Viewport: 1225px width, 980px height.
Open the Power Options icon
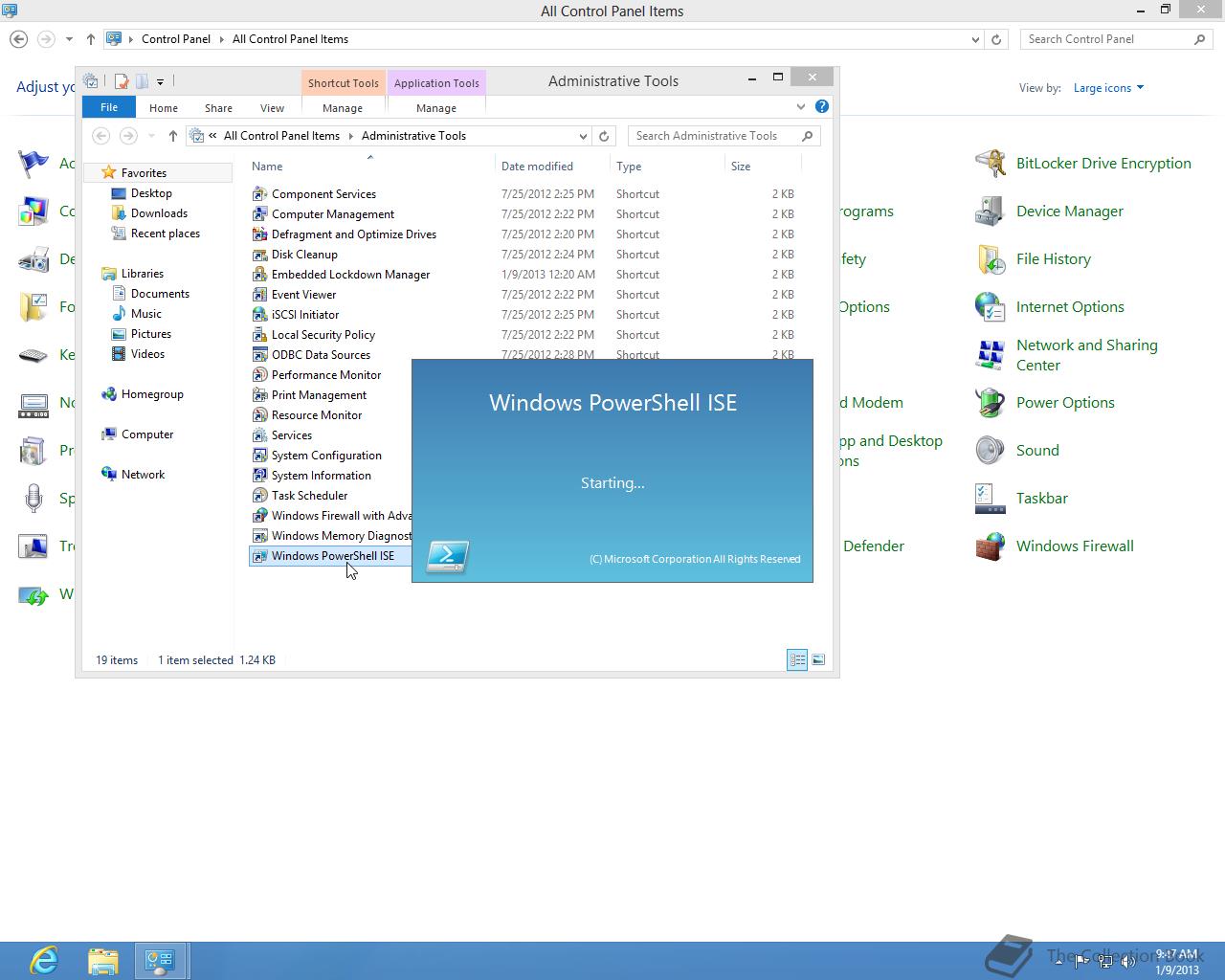(990, 403)
